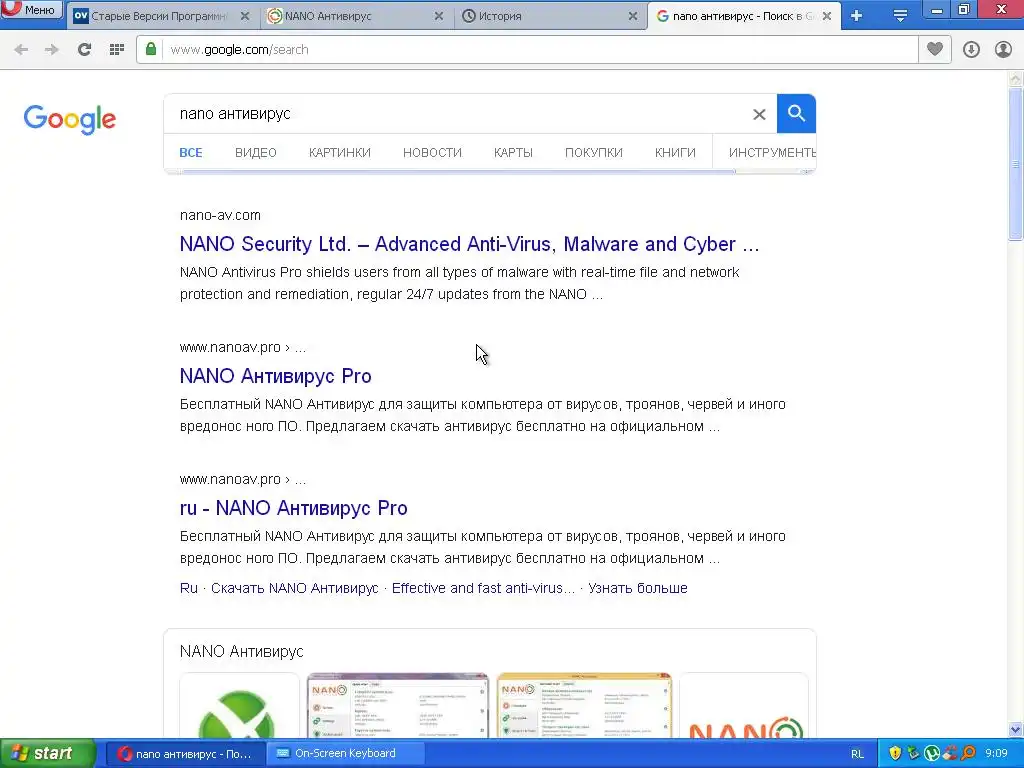Screen dimensions: 1024x768
Task: Click the page vertical scrollbar thumb
Action: [1016, 165]
